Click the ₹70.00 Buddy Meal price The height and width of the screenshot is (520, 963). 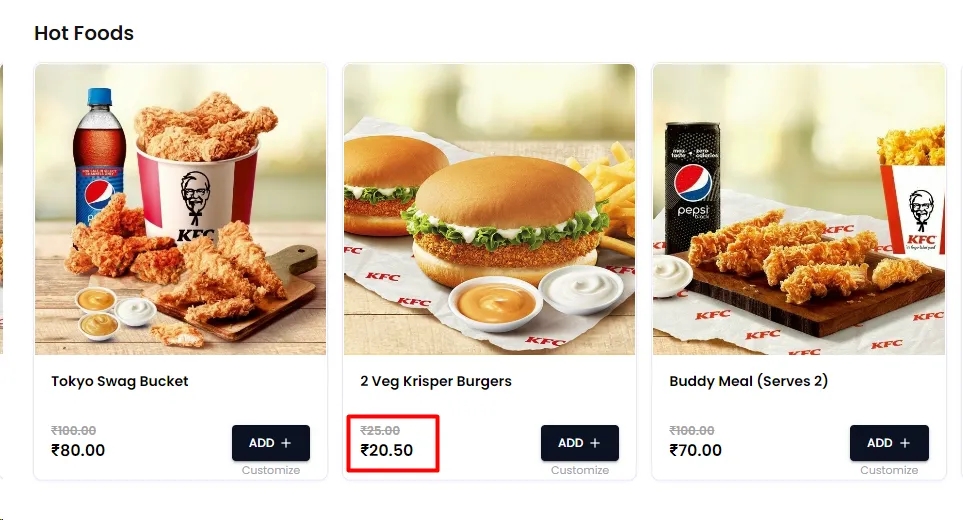click(695, 450)
